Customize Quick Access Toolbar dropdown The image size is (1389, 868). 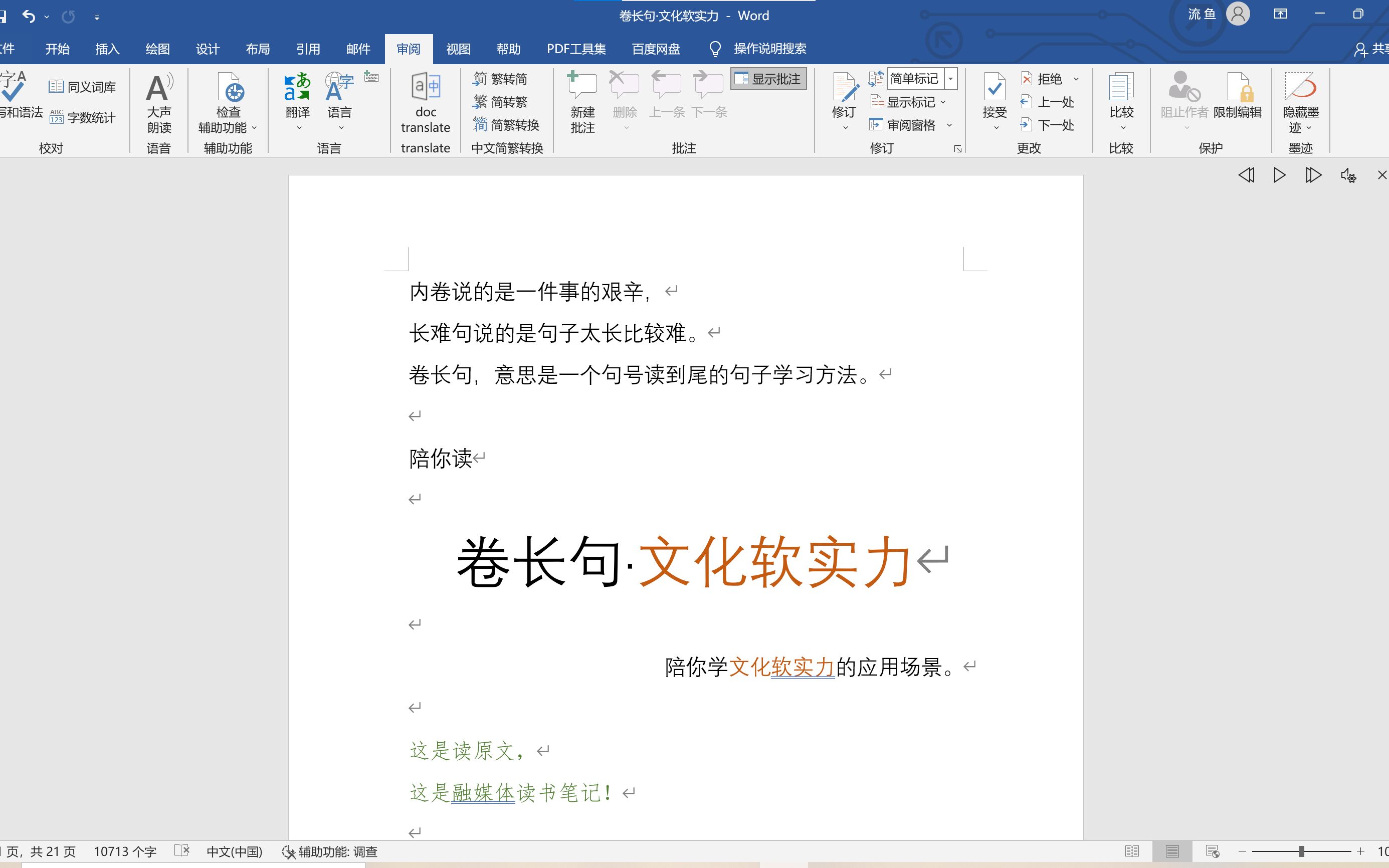(97, 18)
